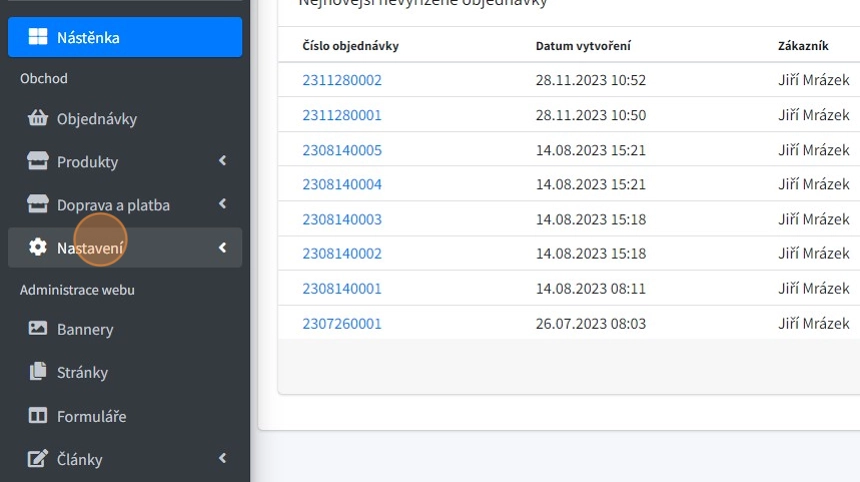Click the Produkty store icon

tap(38, 162)
